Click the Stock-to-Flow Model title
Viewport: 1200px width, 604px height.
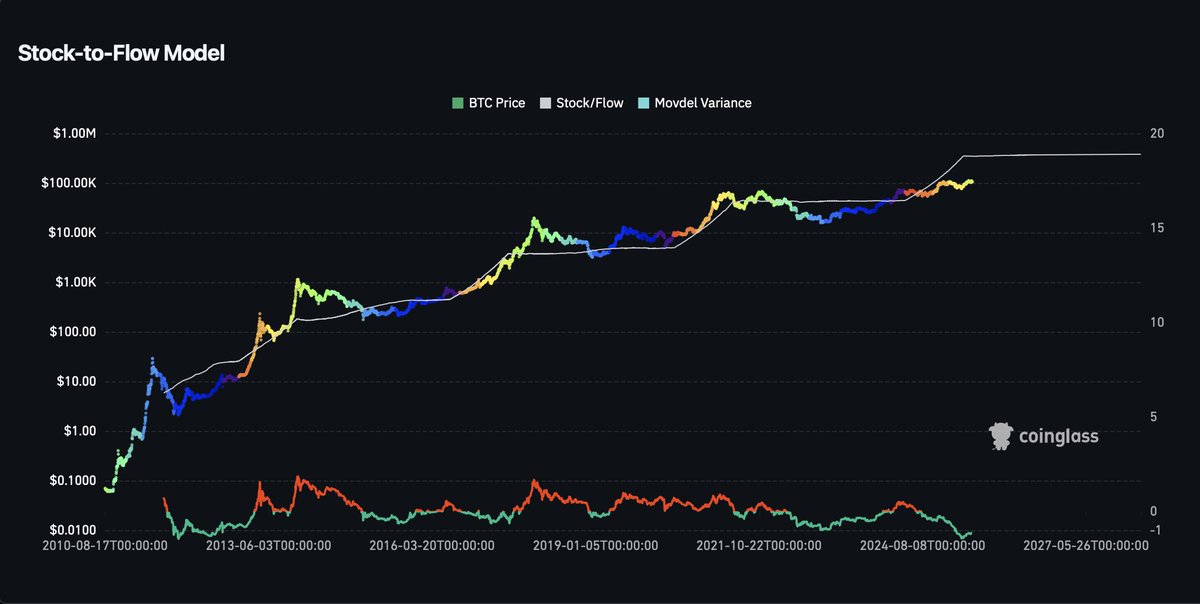tap(121, 54)
